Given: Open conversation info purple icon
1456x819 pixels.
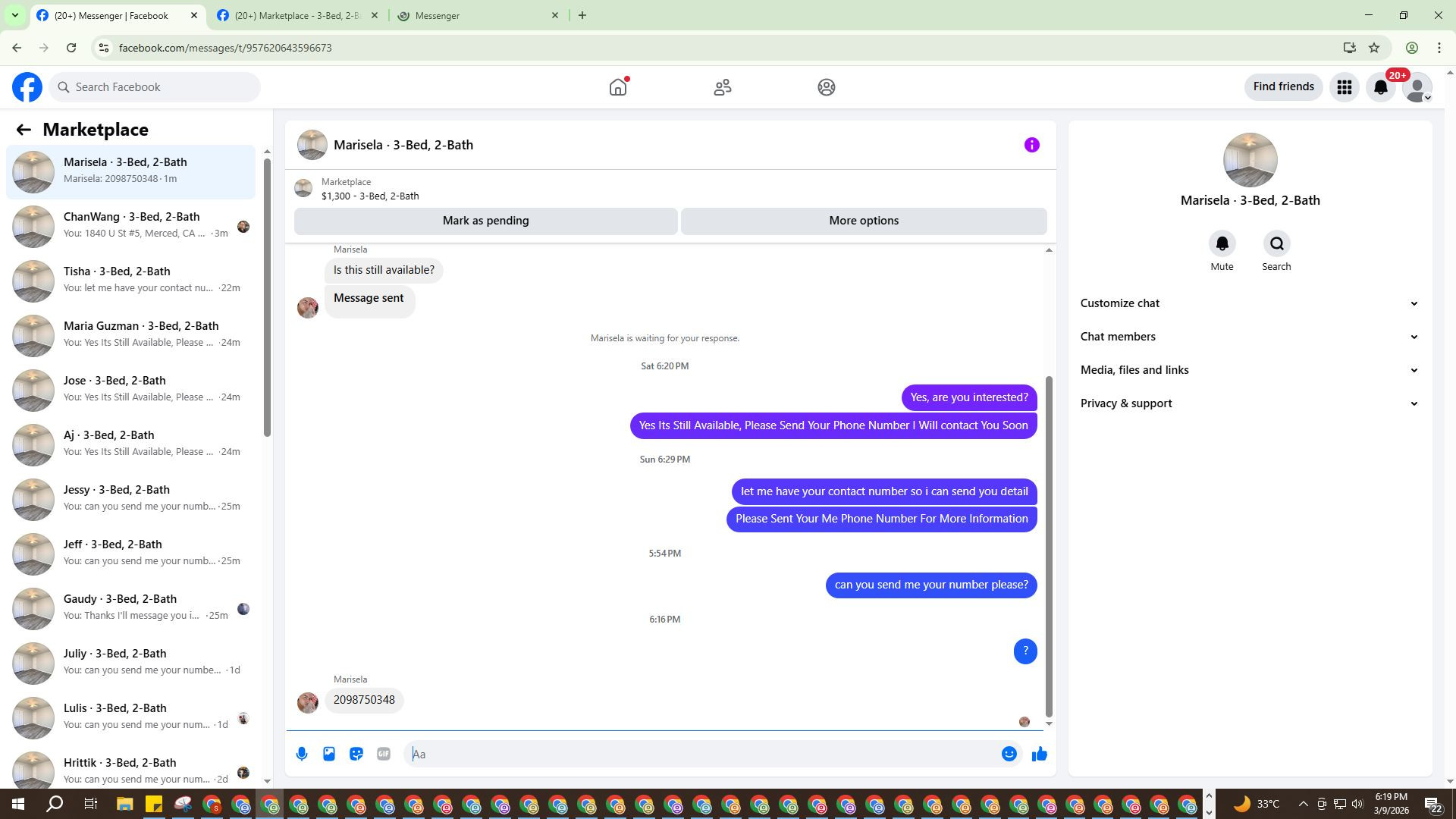Looking at the screenshot, I should [1031, 145].
